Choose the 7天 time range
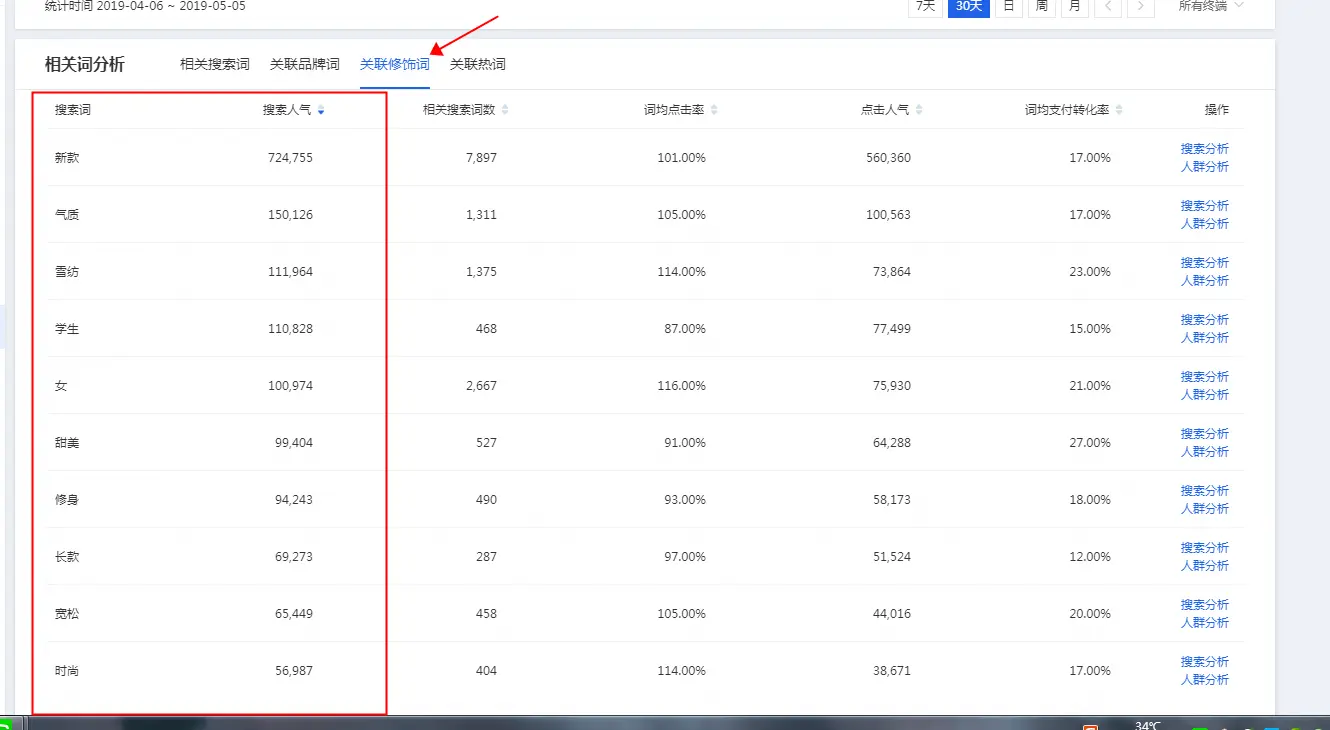This screenshot has height=730, width=1330. 926,6
